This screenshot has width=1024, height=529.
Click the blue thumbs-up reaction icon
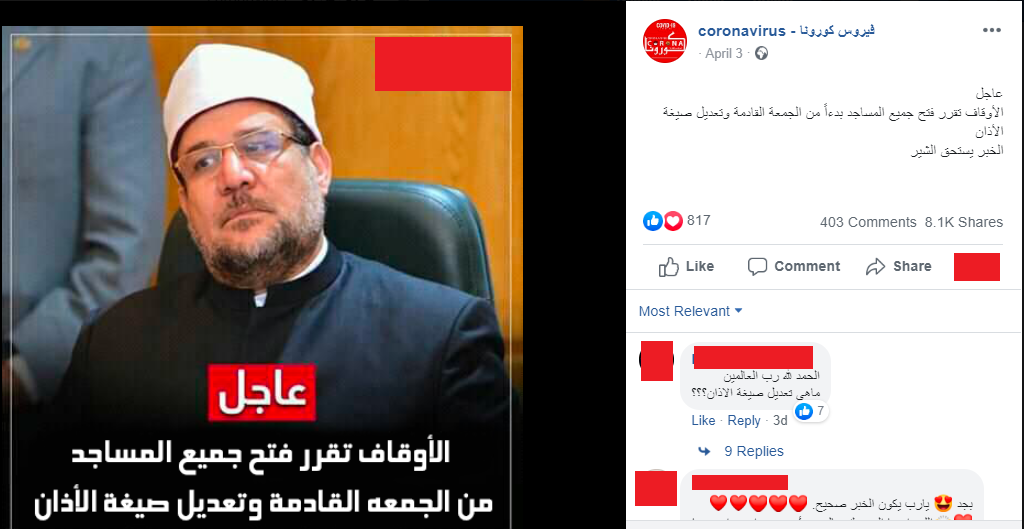[653, 221]
